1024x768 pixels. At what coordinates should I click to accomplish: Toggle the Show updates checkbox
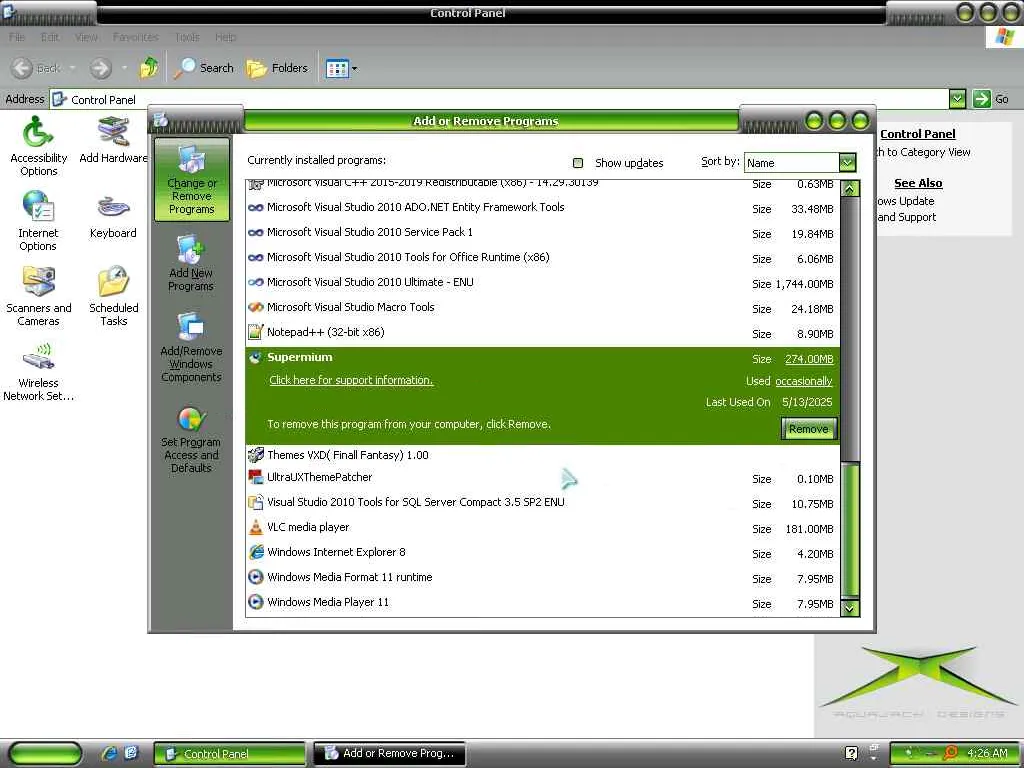(577, 163)
